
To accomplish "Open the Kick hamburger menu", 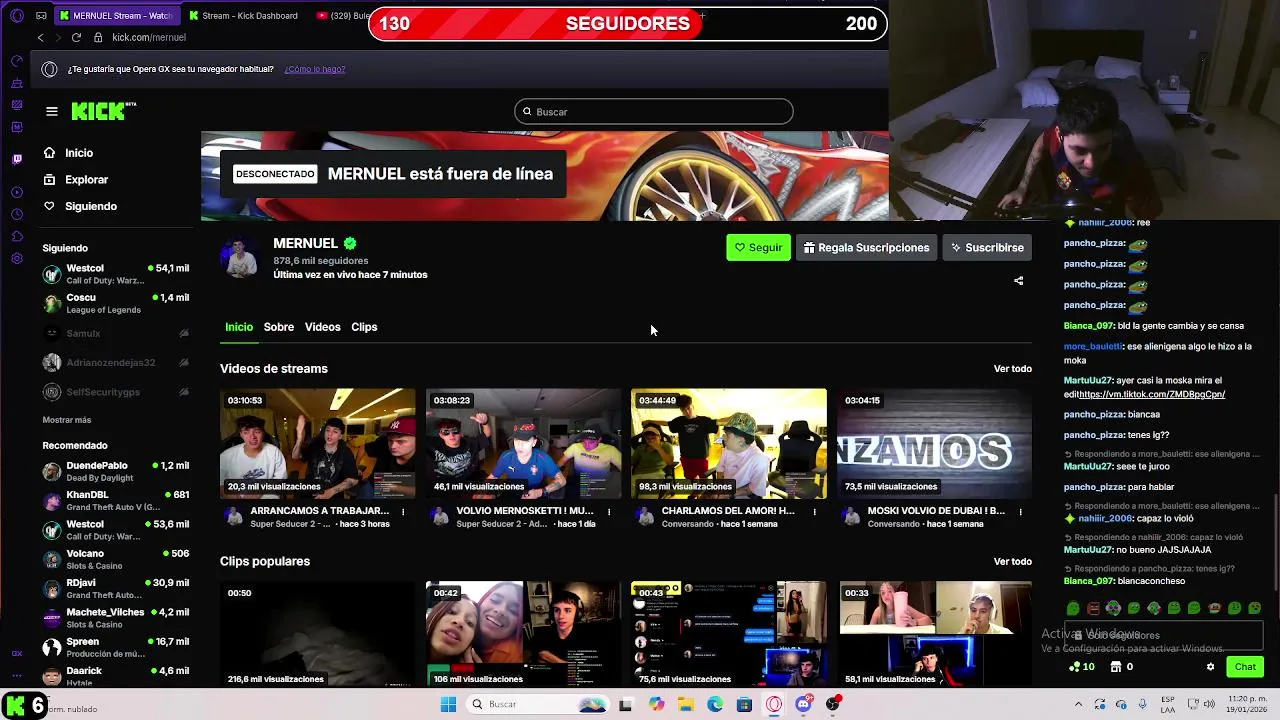I will (x=52, y=111).
